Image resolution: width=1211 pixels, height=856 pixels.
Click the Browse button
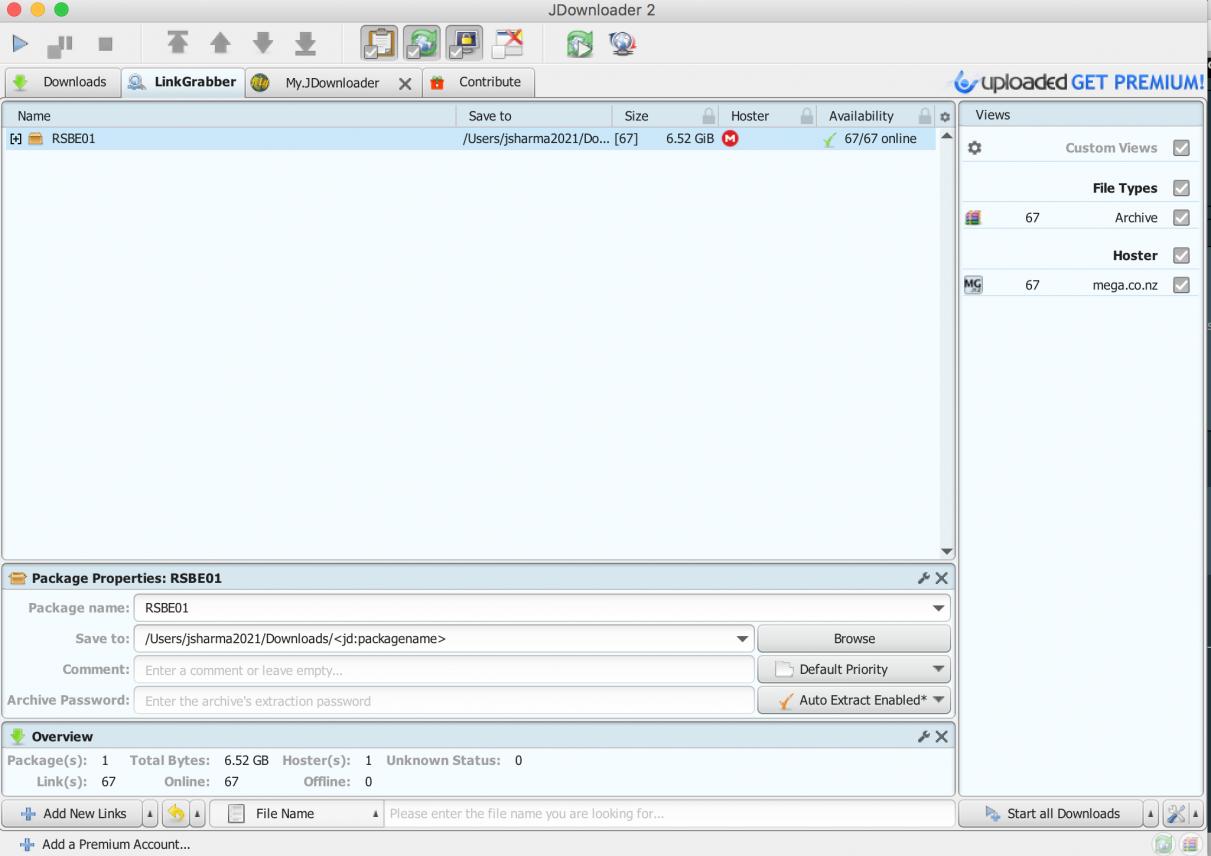click(854, 639)
